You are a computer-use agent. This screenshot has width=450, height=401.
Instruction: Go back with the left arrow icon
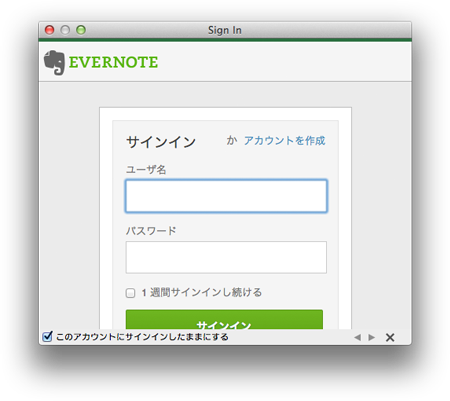(358, 337)
